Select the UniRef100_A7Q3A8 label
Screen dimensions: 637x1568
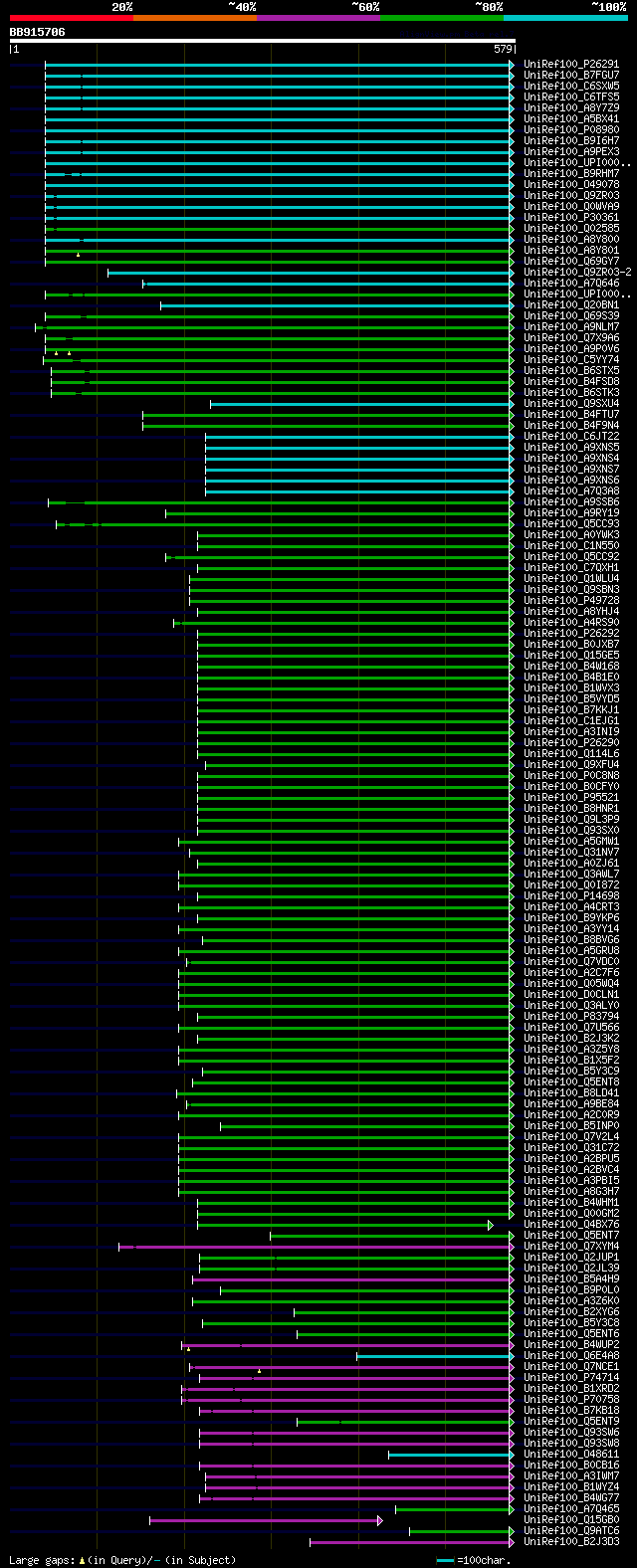[x=571, y=490]
